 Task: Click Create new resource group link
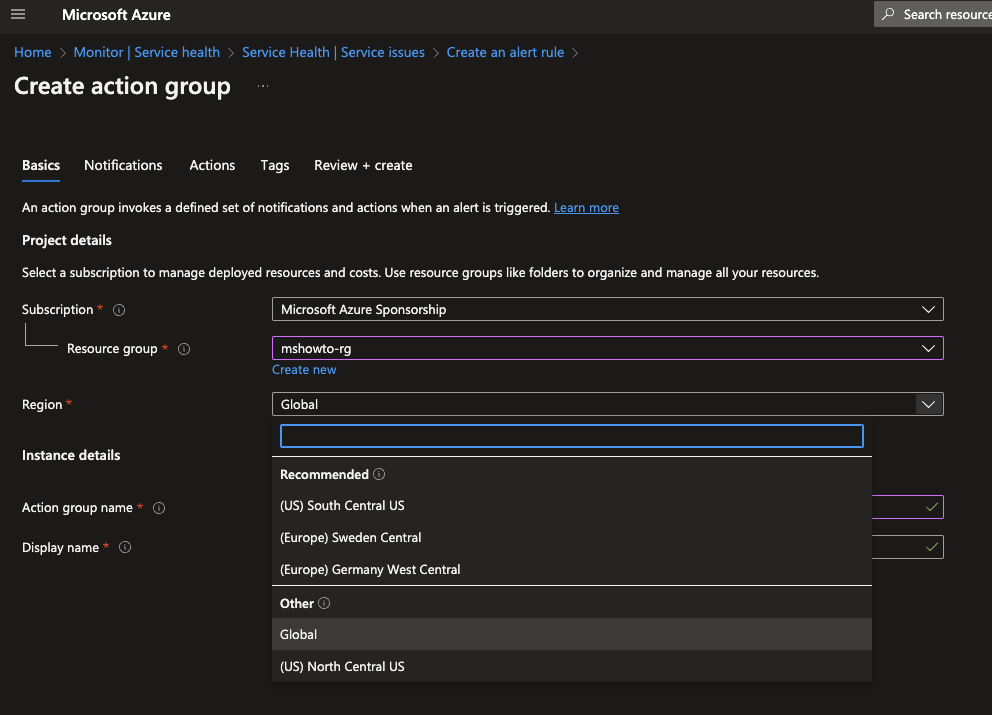click(x=304, y=370)
